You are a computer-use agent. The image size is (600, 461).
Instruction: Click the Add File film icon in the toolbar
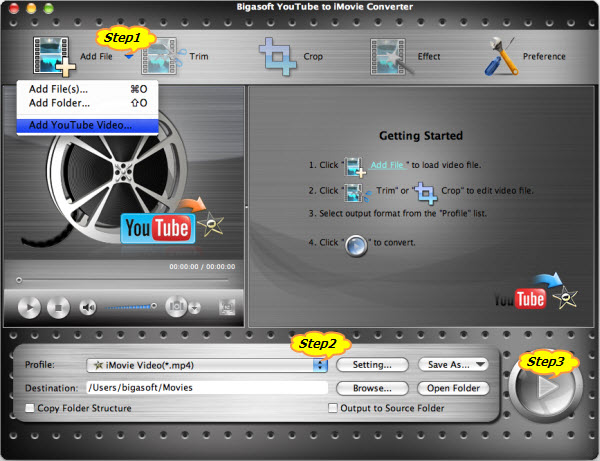click(54, 56)
